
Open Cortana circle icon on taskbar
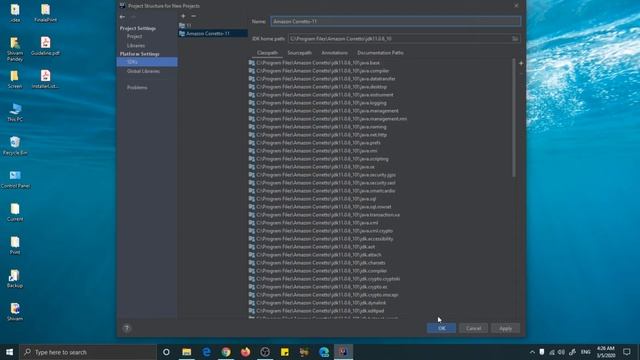click(166, 352)
